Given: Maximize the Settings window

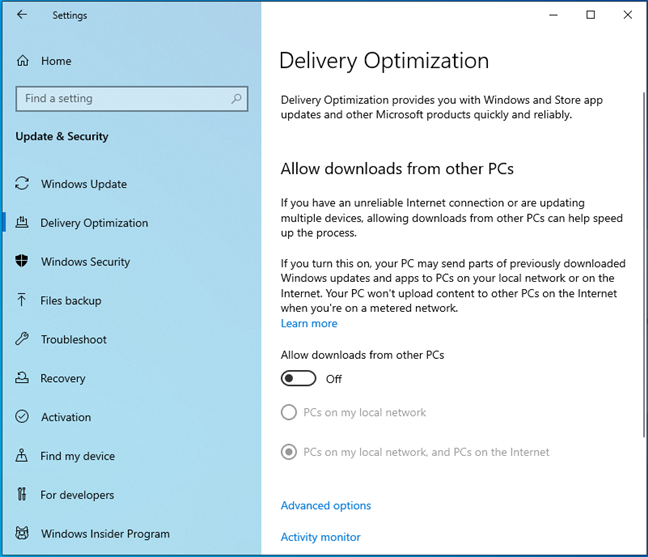Looking at the screenshot, I should [x=591, y=15].
